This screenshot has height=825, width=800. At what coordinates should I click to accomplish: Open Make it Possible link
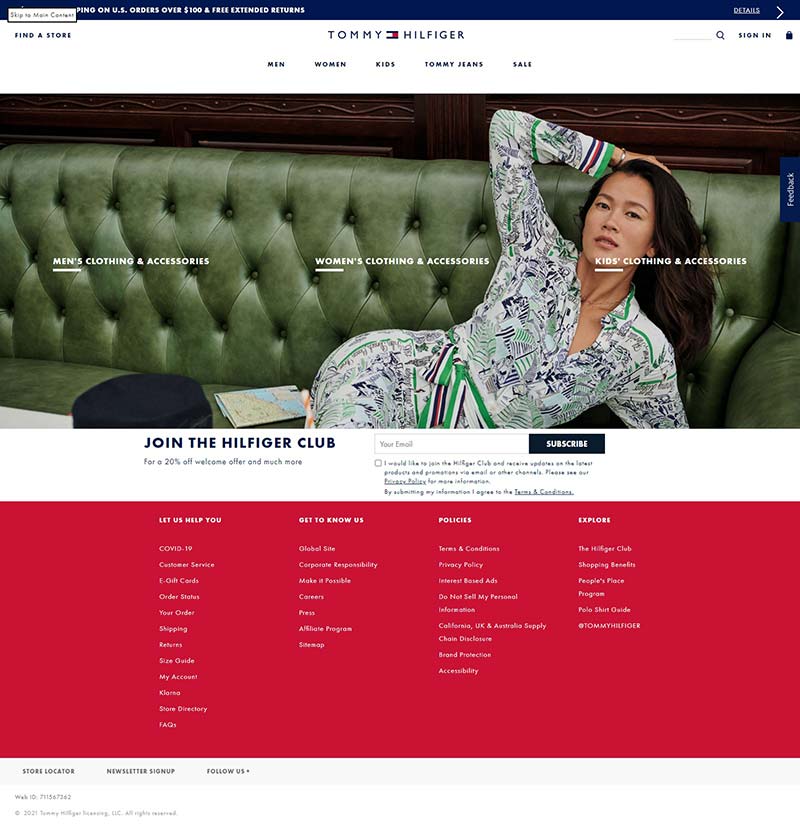coord(325,580)
